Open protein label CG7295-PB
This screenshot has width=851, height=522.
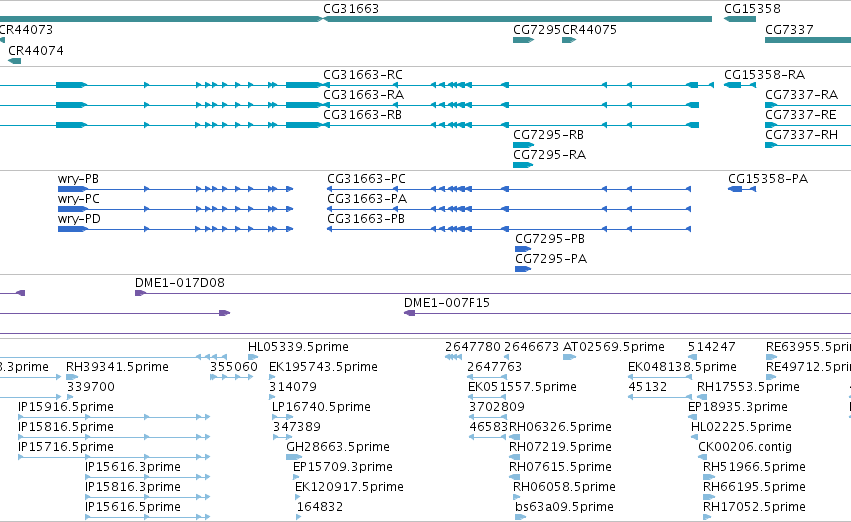click(x=550, y=239)
